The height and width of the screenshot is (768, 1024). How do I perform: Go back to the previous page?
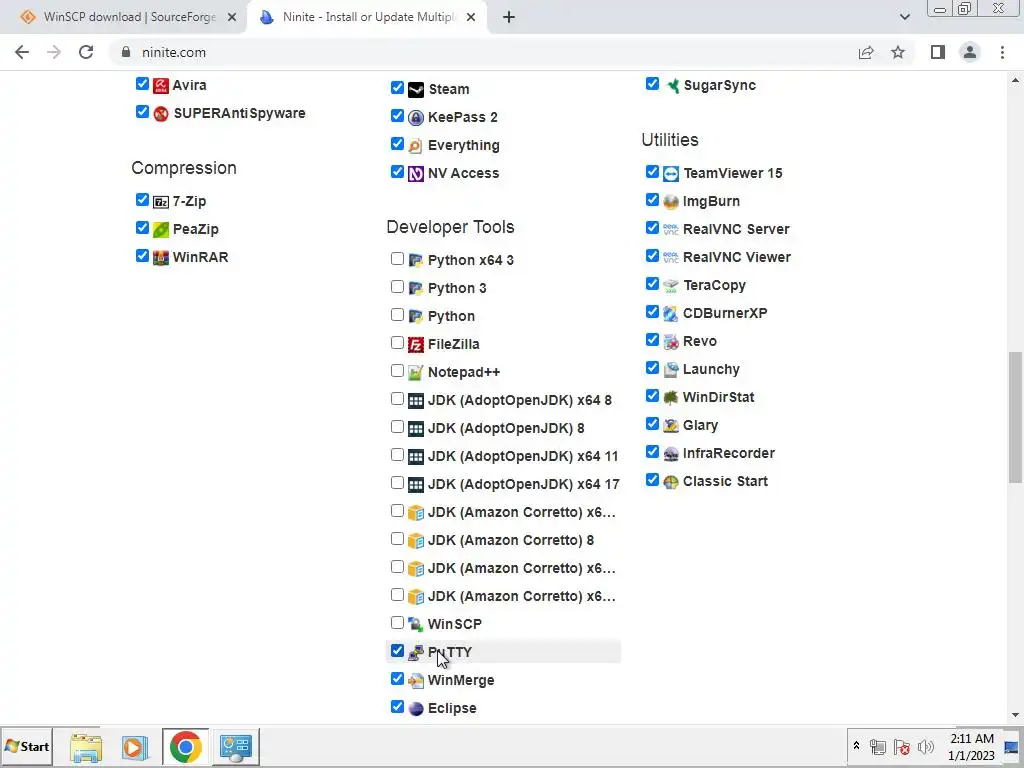click(22, 52)
